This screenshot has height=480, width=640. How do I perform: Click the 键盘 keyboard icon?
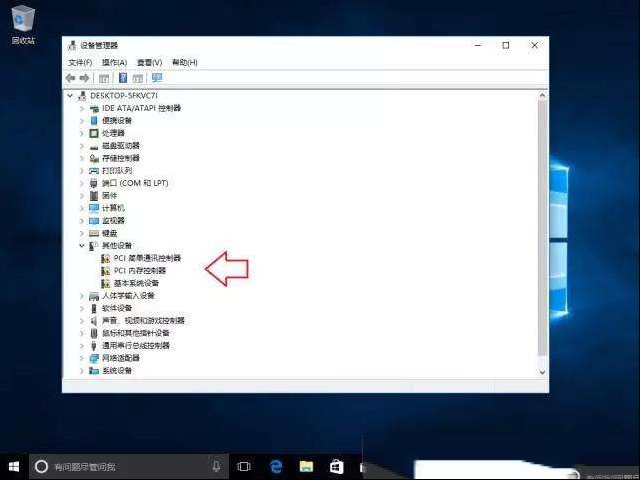pyautogui.click(x=94, y=233)
